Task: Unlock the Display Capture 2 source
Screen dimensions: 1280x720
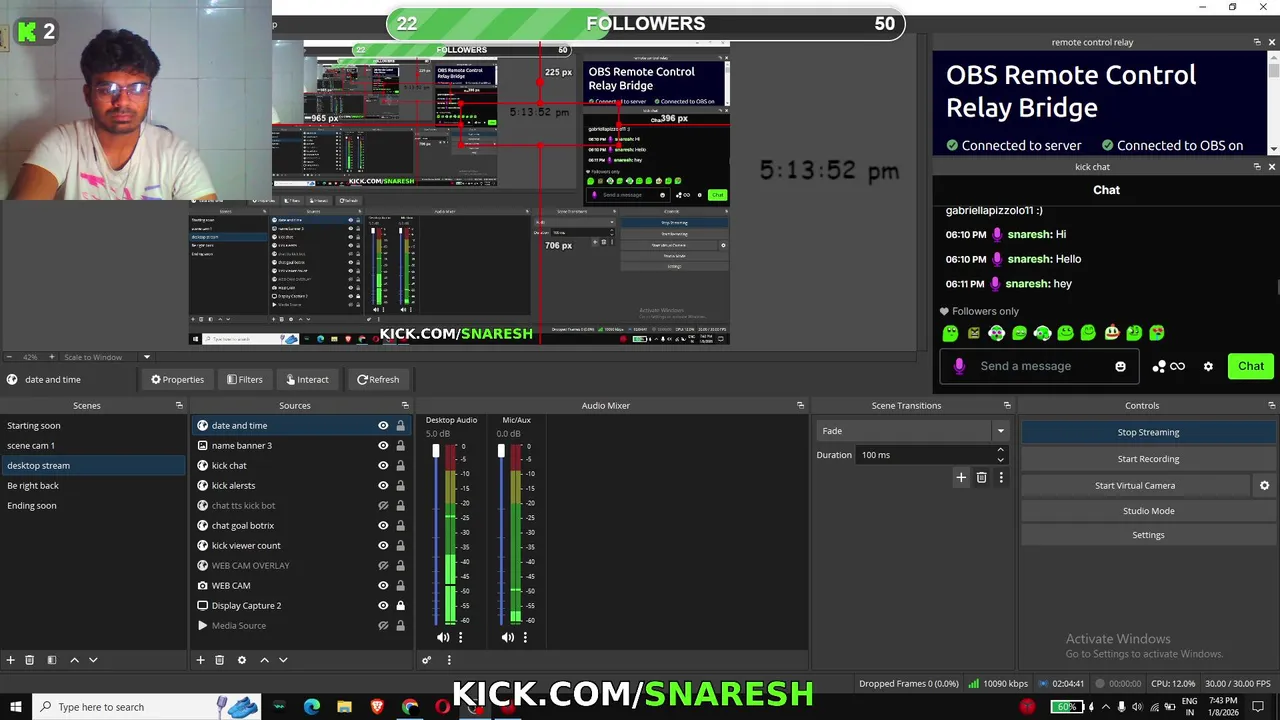Action: click(401, 605)
